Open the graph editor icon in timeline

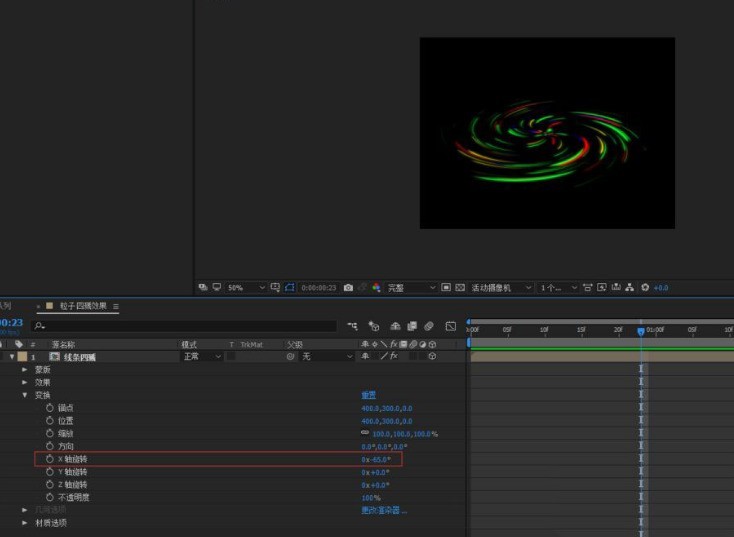(451, 326)
